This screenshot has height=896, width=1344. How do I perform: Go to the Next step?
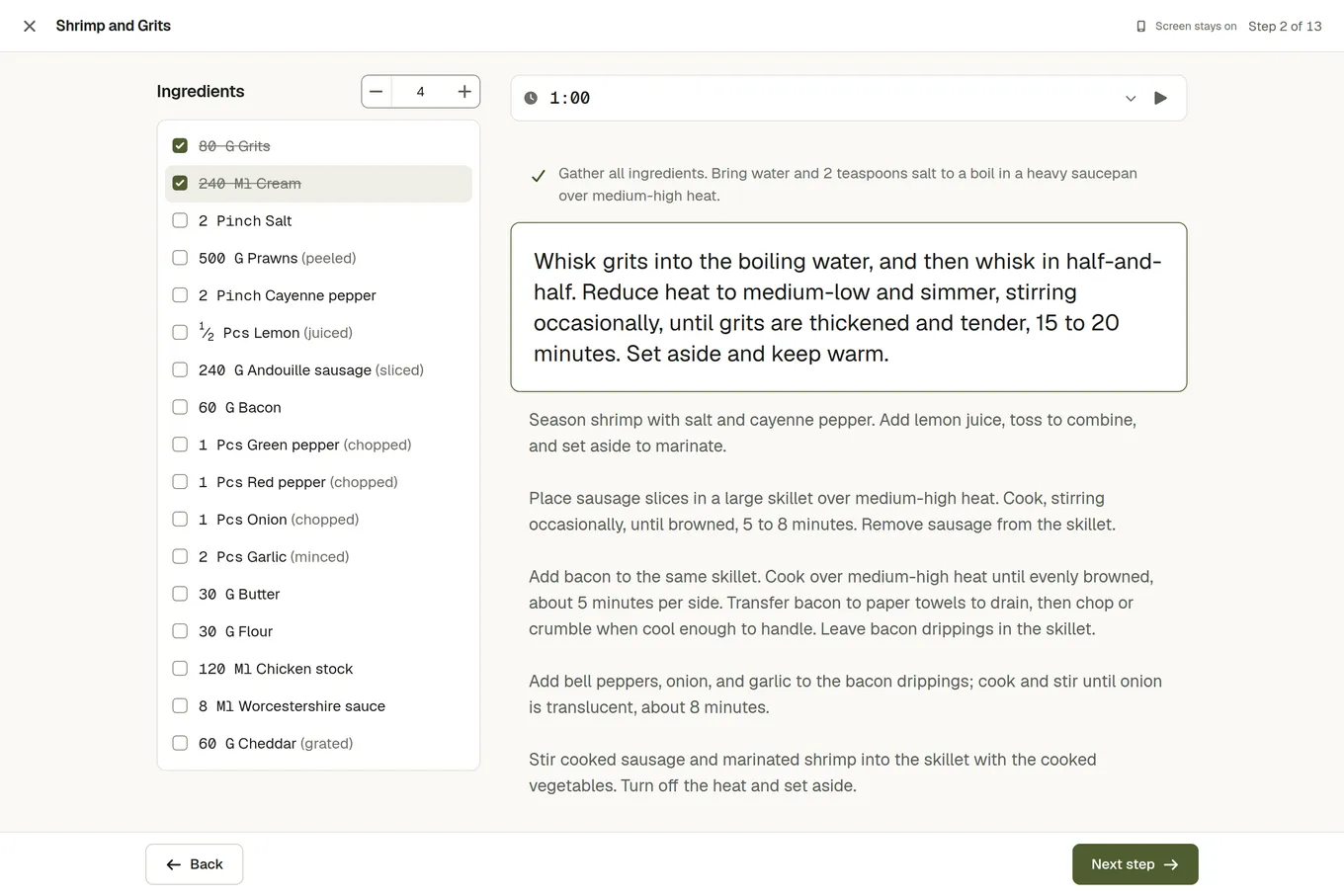point(1134,864)
